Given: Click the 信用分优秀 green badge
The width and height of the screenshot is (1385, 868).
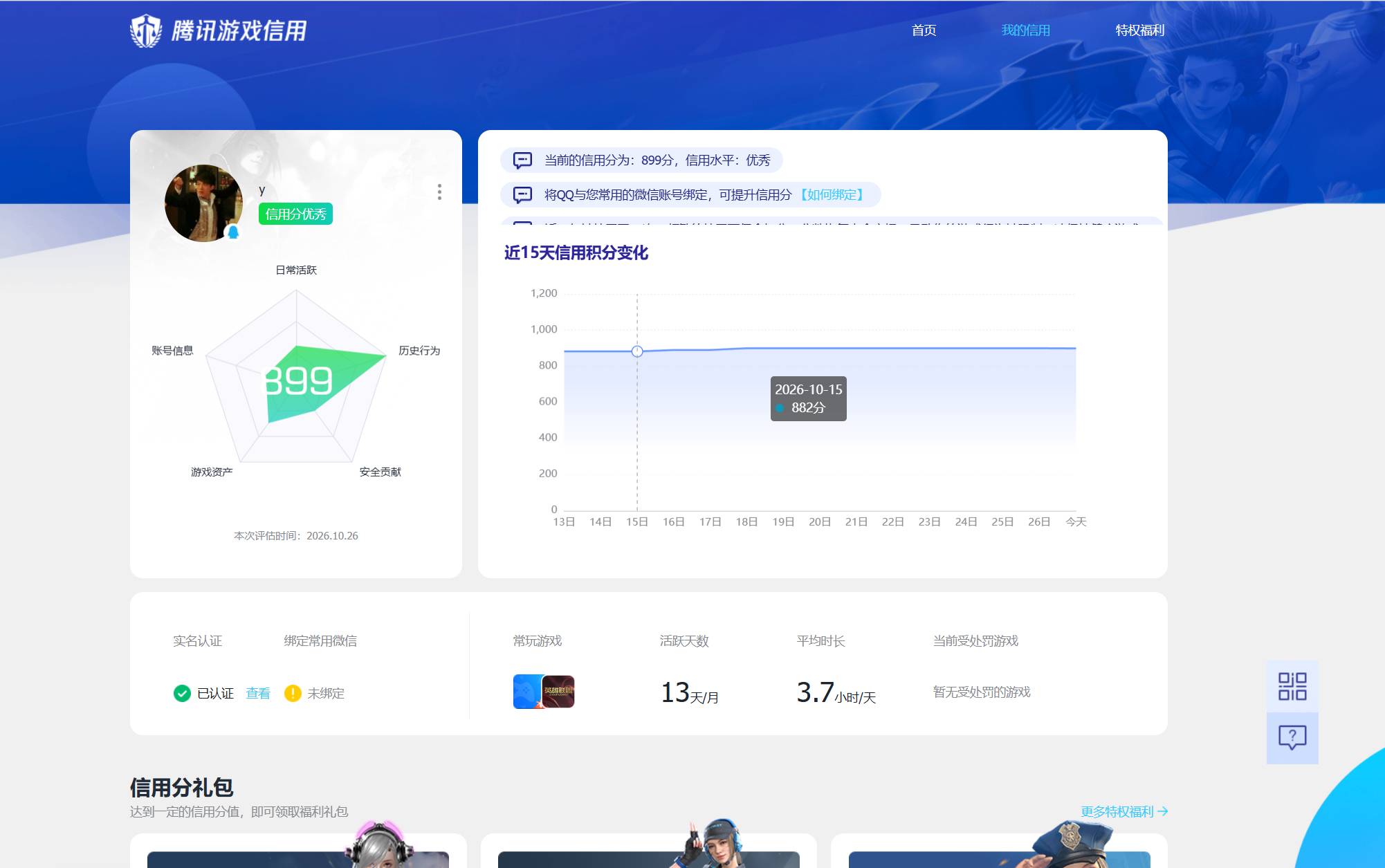Looking at the screenshot, I should pos(295,214).
